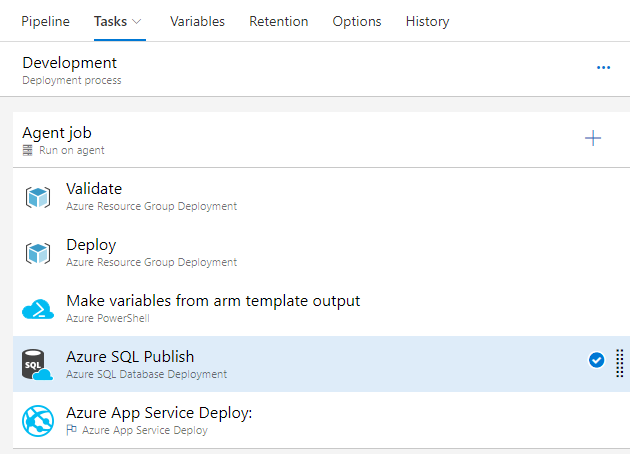Click the Azure SQL database icon
The height and width of the screenshot is (454, 630).
coord(37,364)
